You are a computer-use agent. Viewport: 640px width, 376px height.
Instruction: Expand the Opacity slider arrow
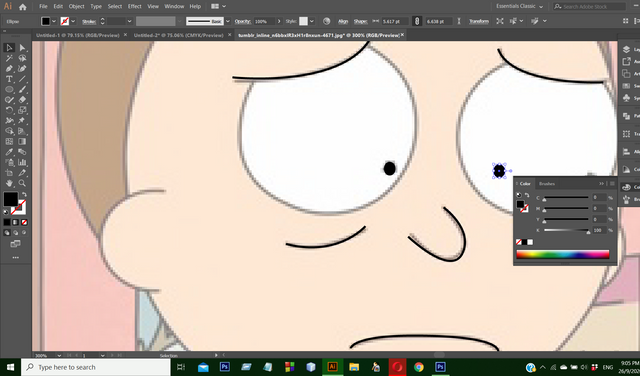point(279,21)
